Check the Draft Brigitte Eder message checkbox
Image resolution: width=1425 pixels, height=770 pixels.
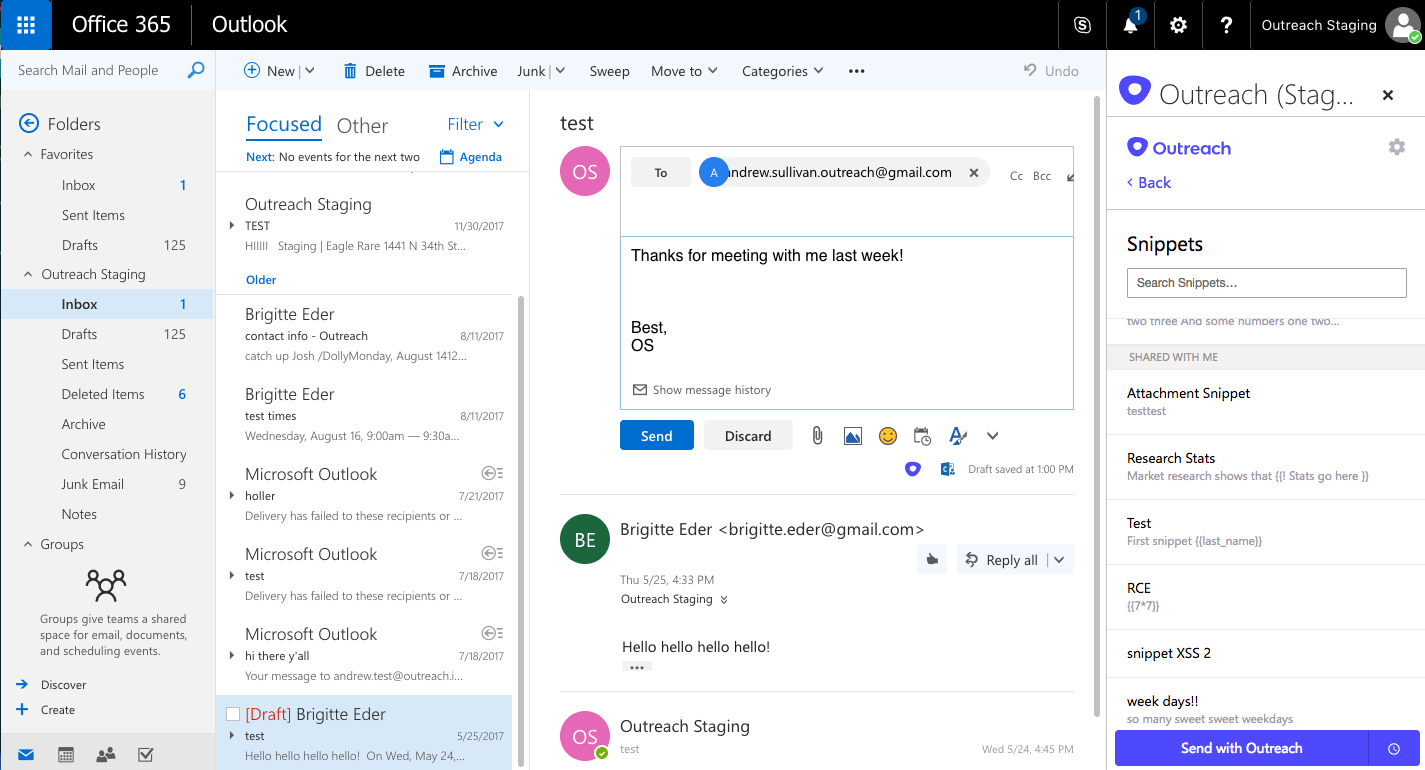point(233,714)
